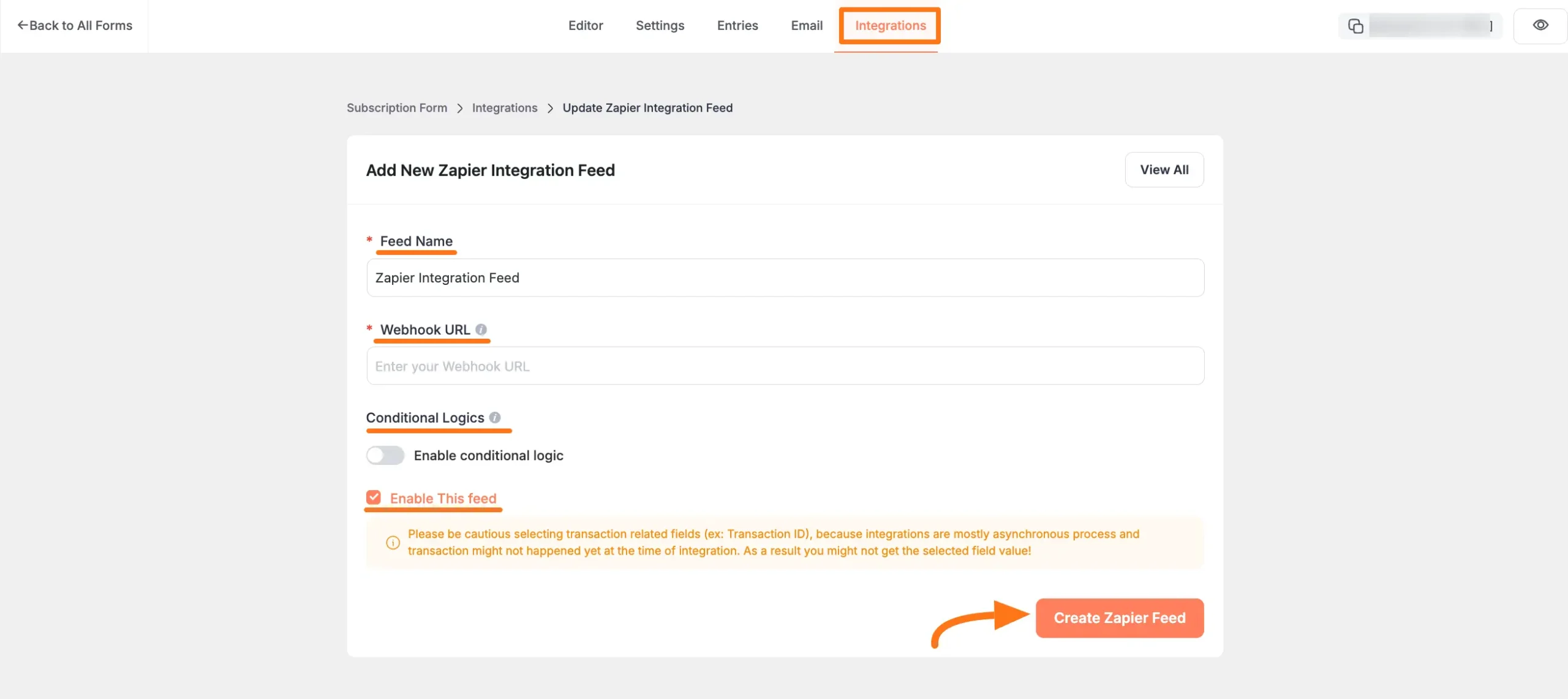Viewport: 1568px width, 699px height.
Task: Click the warning notice info icon
Action: 393,542
